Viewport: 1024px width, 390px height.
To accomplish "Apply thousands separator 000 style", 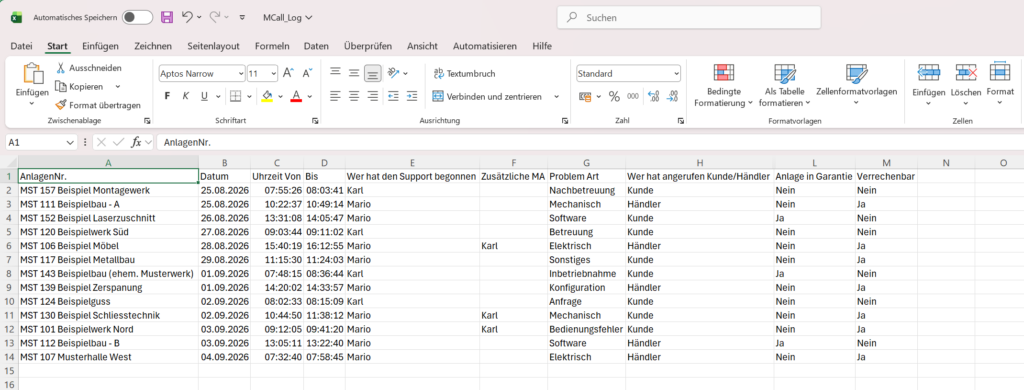I will pos(633,96).
